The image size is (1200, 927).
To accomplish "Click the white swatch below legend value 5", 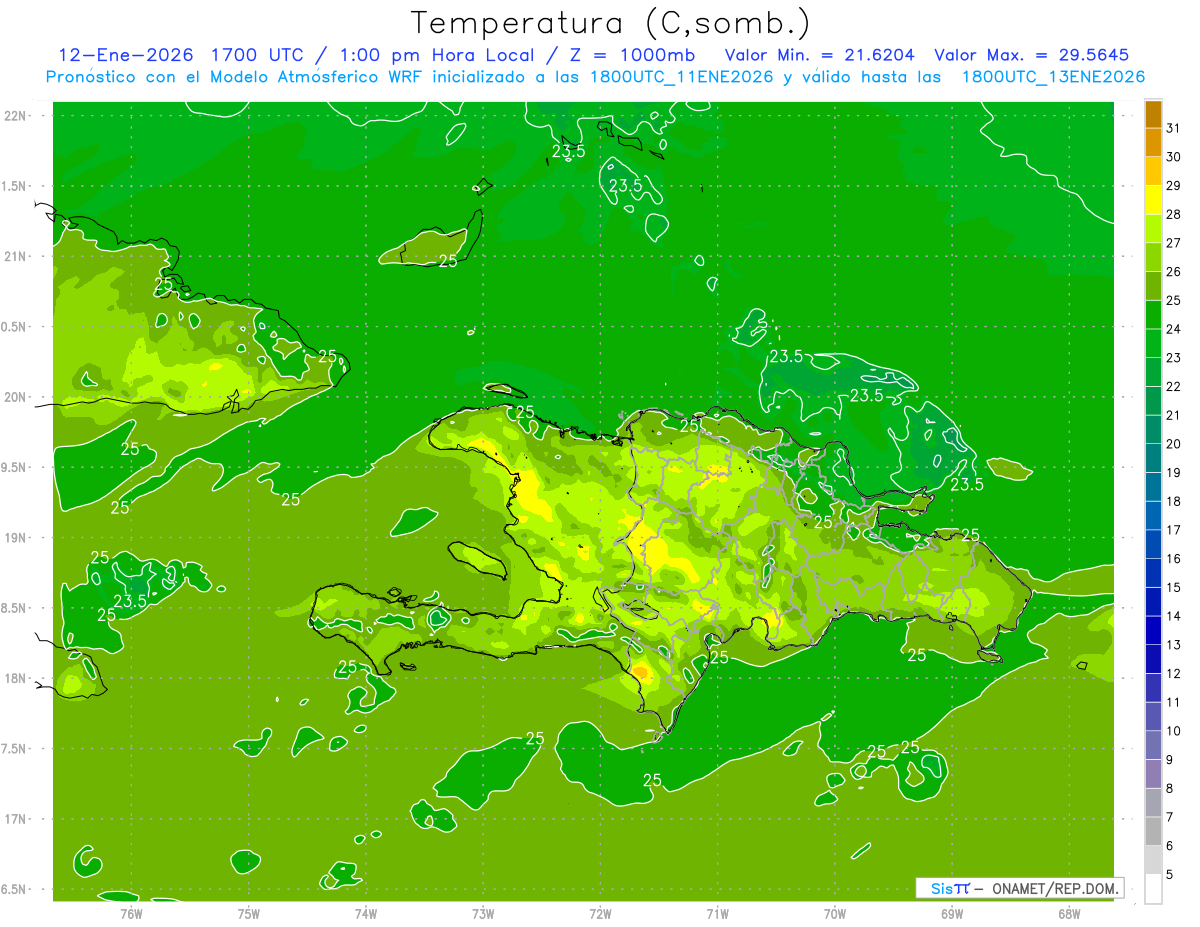I will [1153, 889].
